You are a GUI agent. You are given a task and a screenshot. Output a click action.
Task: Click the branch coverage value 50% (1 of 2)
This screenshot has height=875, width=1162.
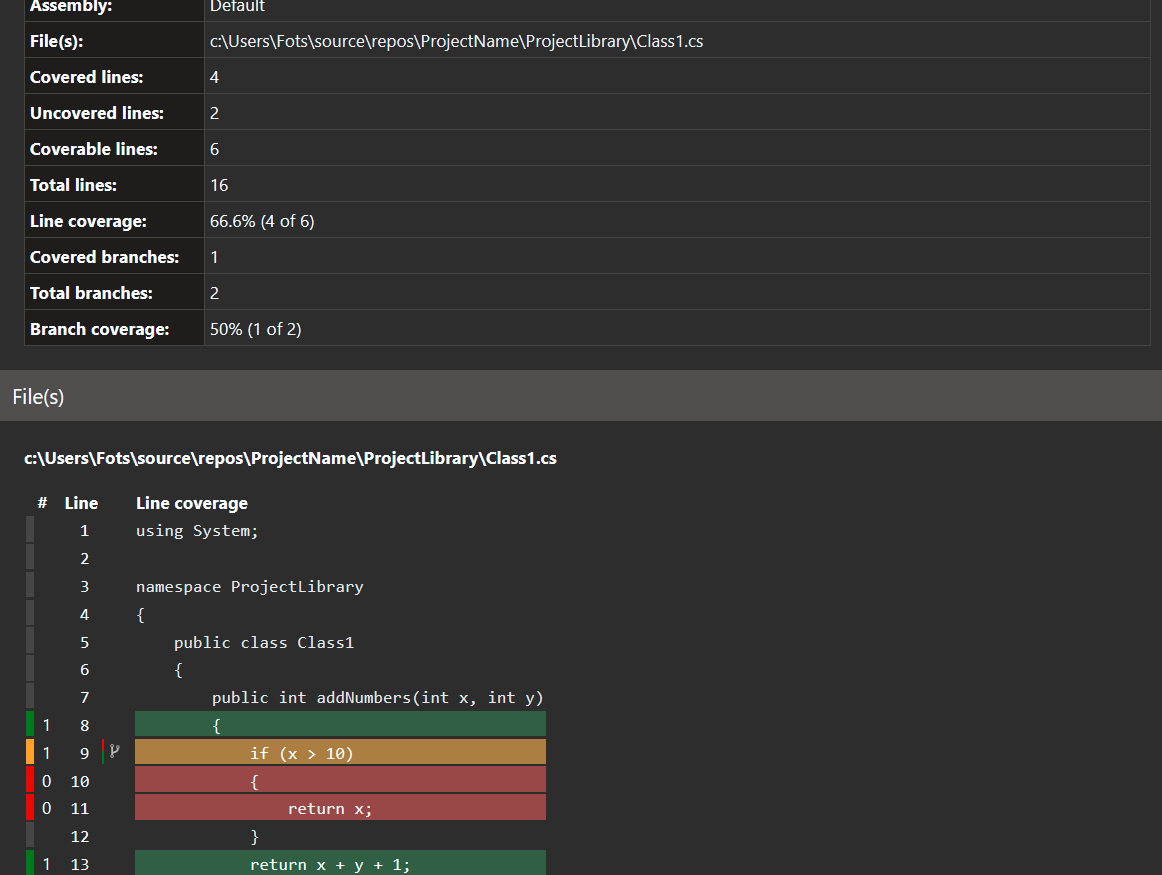[x=255, y=329]
